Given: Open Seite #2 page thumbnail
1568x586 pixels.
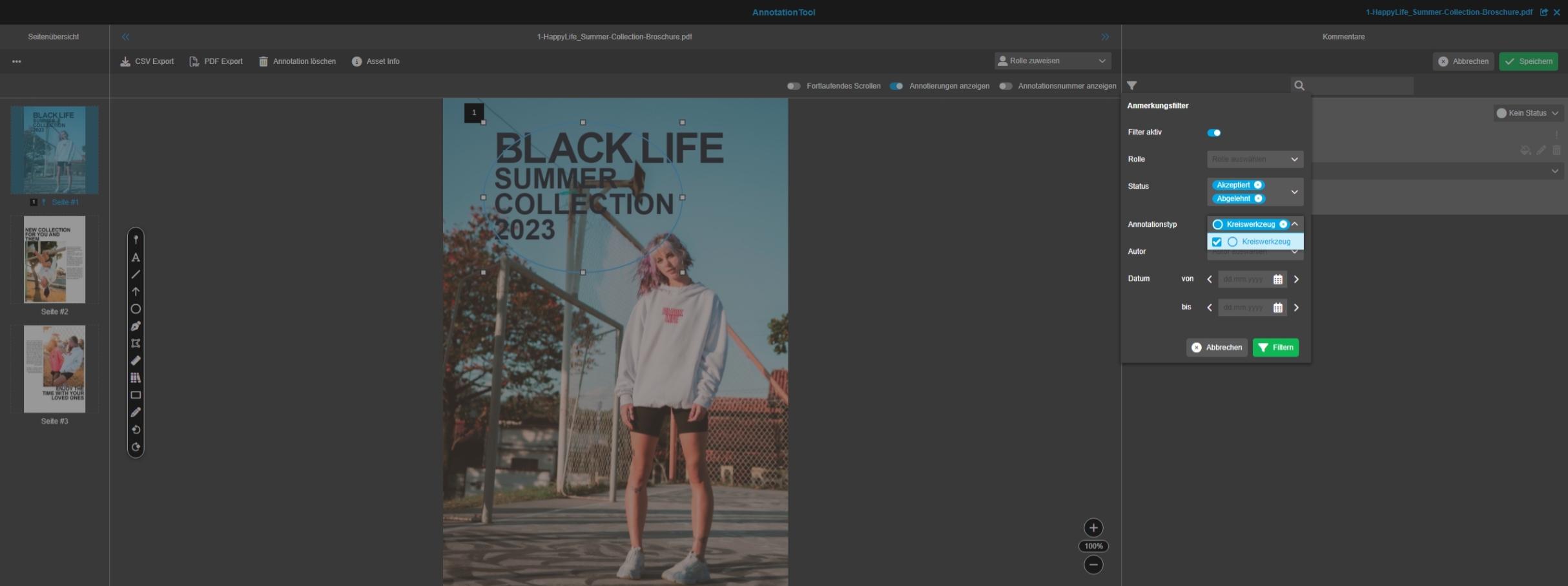Looking at the screenshot, I should click(54, 260).
